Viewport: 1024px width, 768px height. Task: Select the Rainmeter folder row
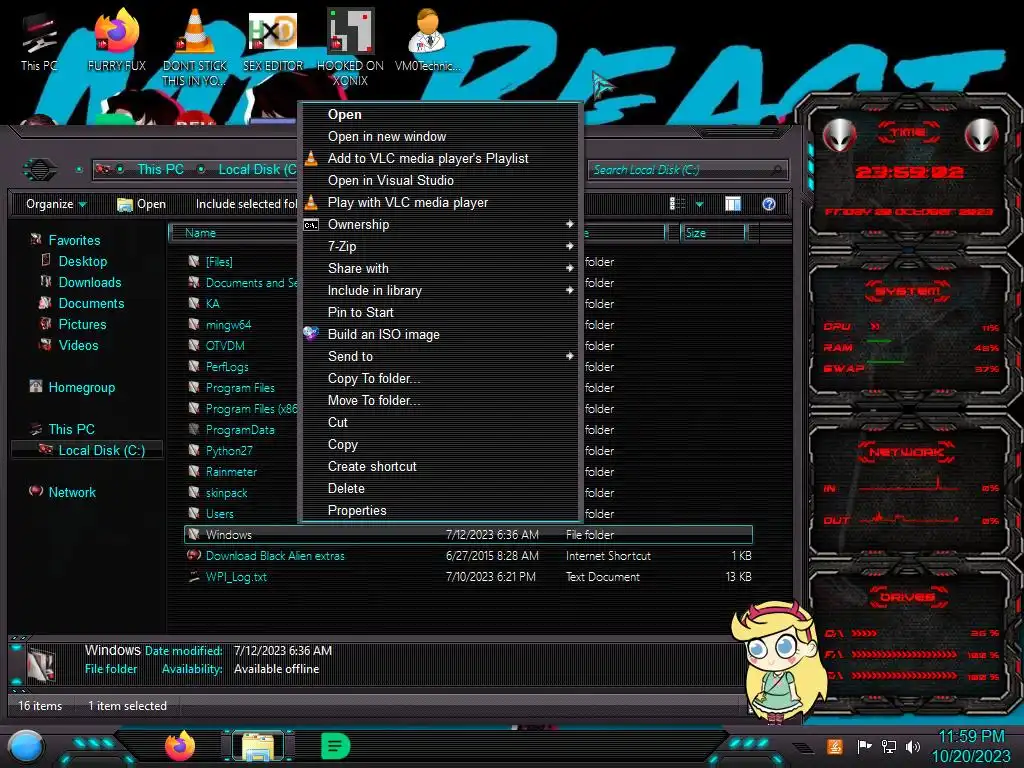pyautogui.click(x=468, y=472)
